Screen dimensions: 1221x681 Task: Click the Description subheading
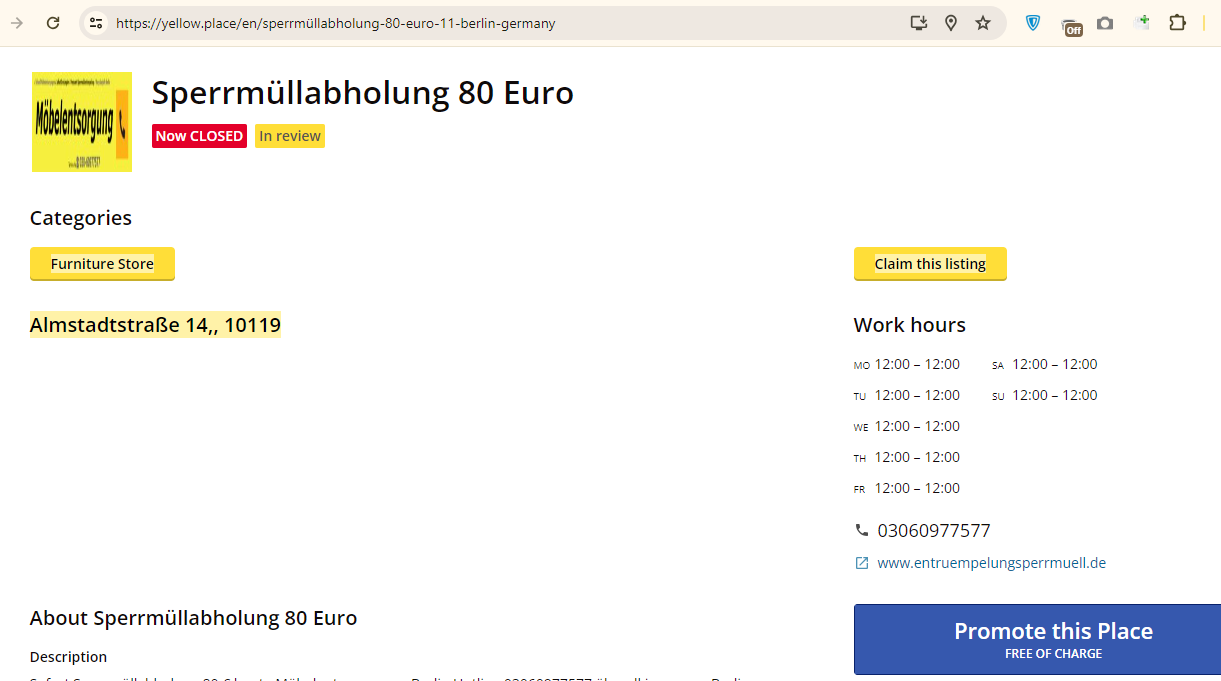pos(68,657)
